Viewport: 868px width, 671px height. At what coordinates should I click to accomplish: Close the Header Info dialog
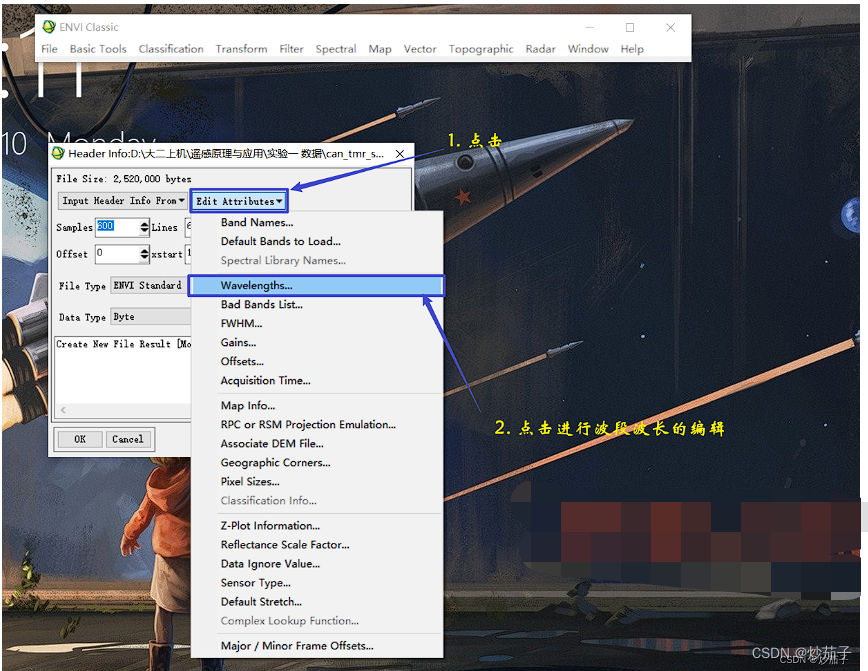pyautogui.click(x=400, y=153)
